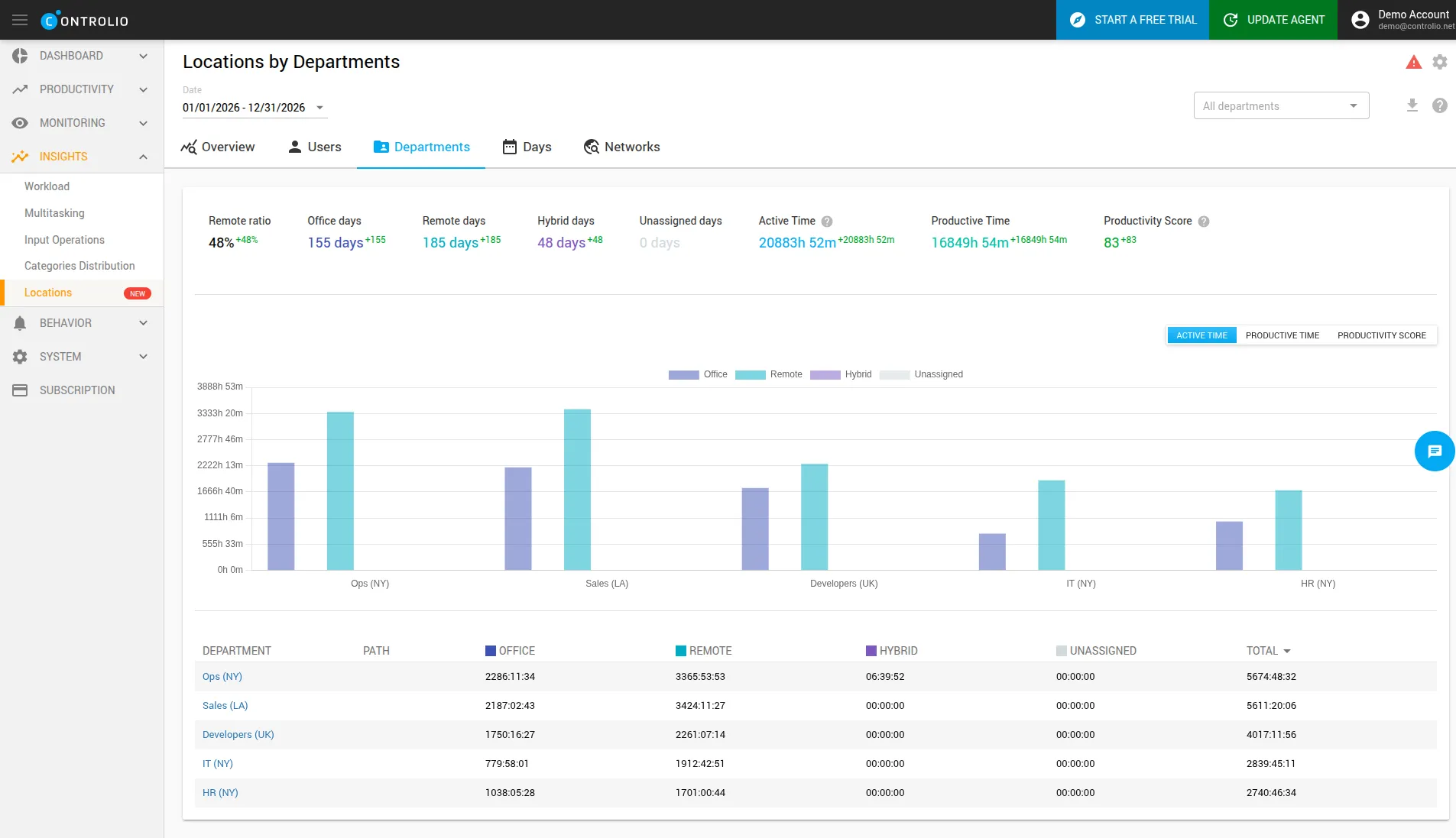Click the Departments tab folder icon
The image size is (1456, 838).
pos(381,147)
